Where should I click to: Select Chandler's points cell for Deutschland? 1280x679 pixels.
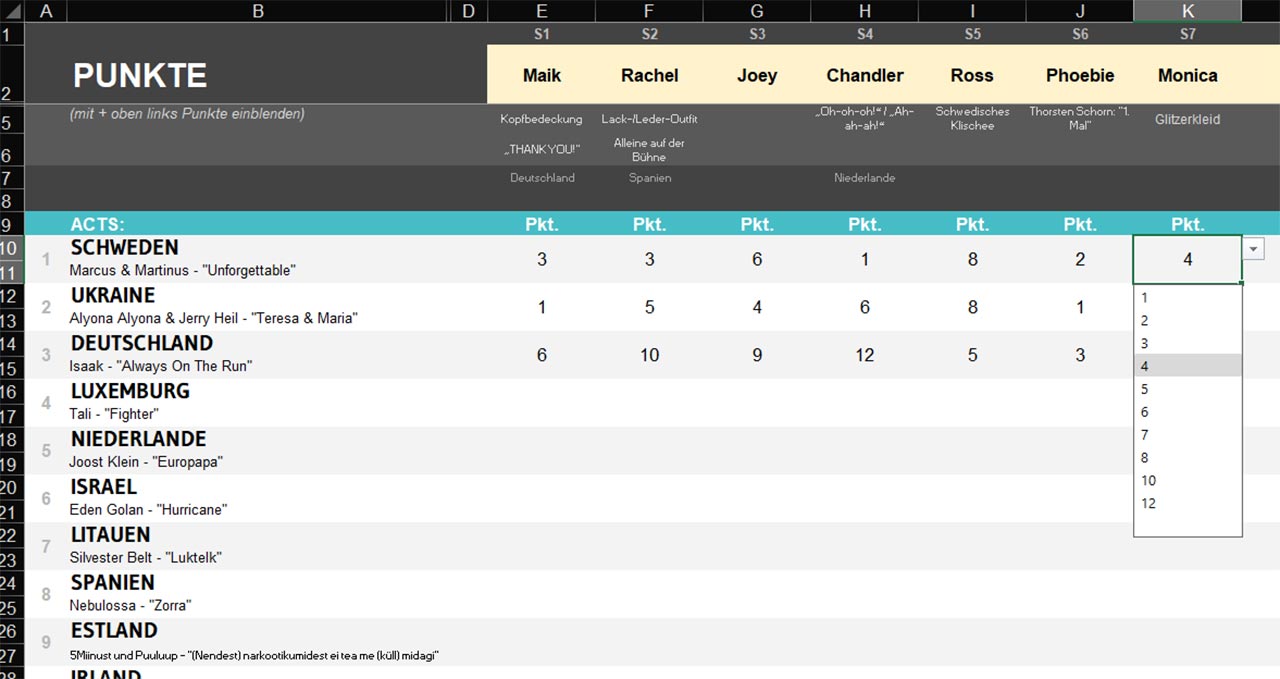coord(864,355)
